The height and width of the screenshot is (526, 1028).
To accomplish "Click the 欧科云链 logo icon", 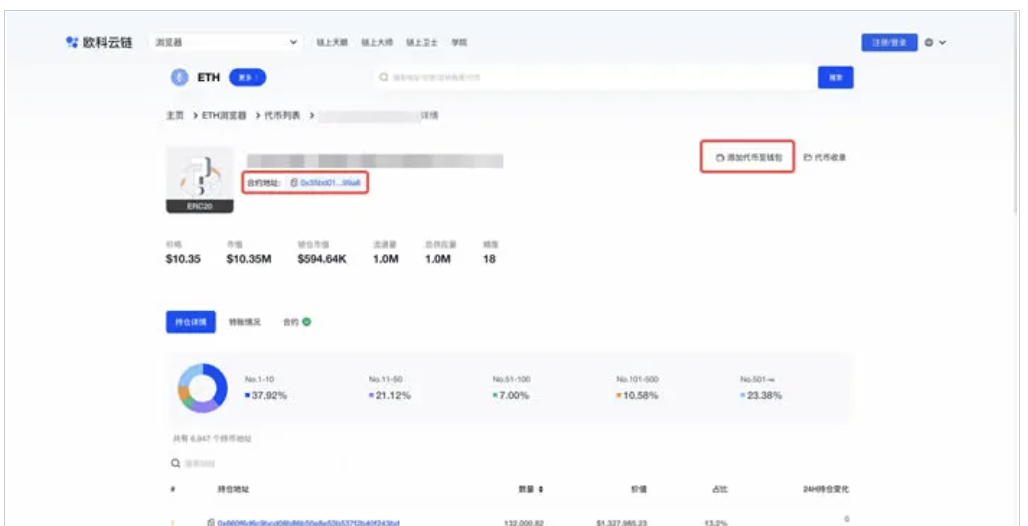I will [71, 43].
